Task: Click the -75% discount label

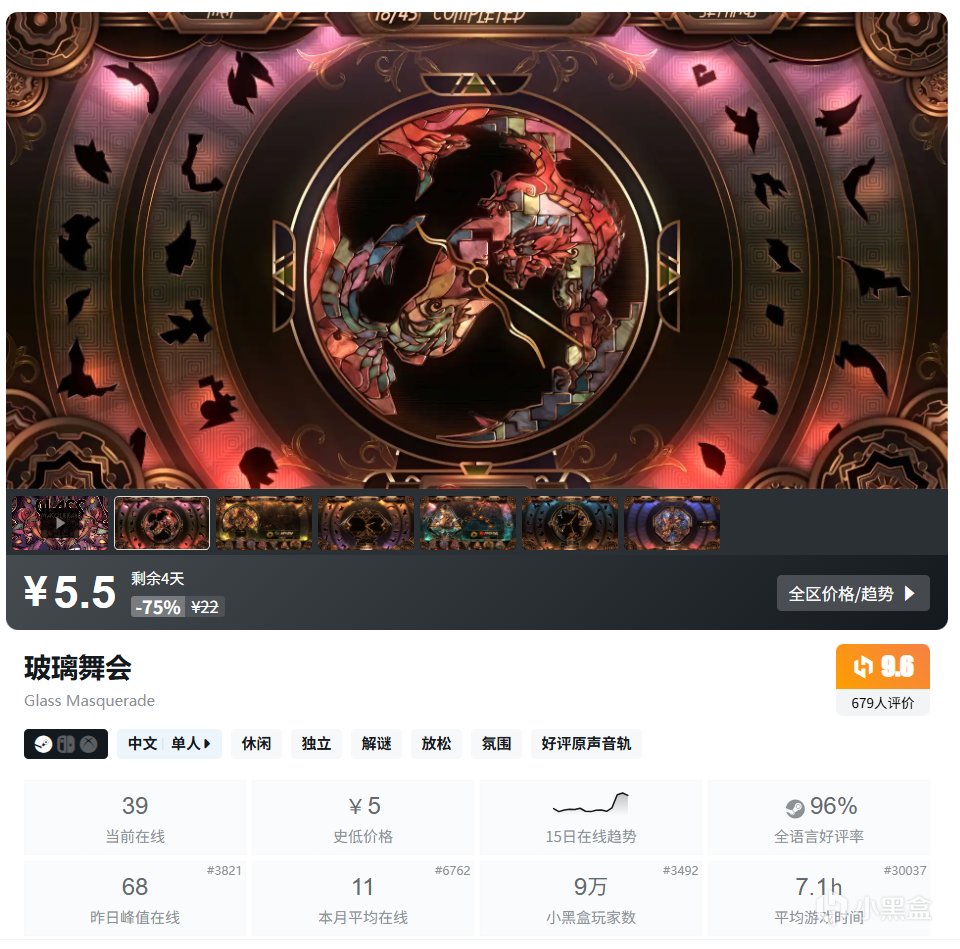Action: point(158,607)
